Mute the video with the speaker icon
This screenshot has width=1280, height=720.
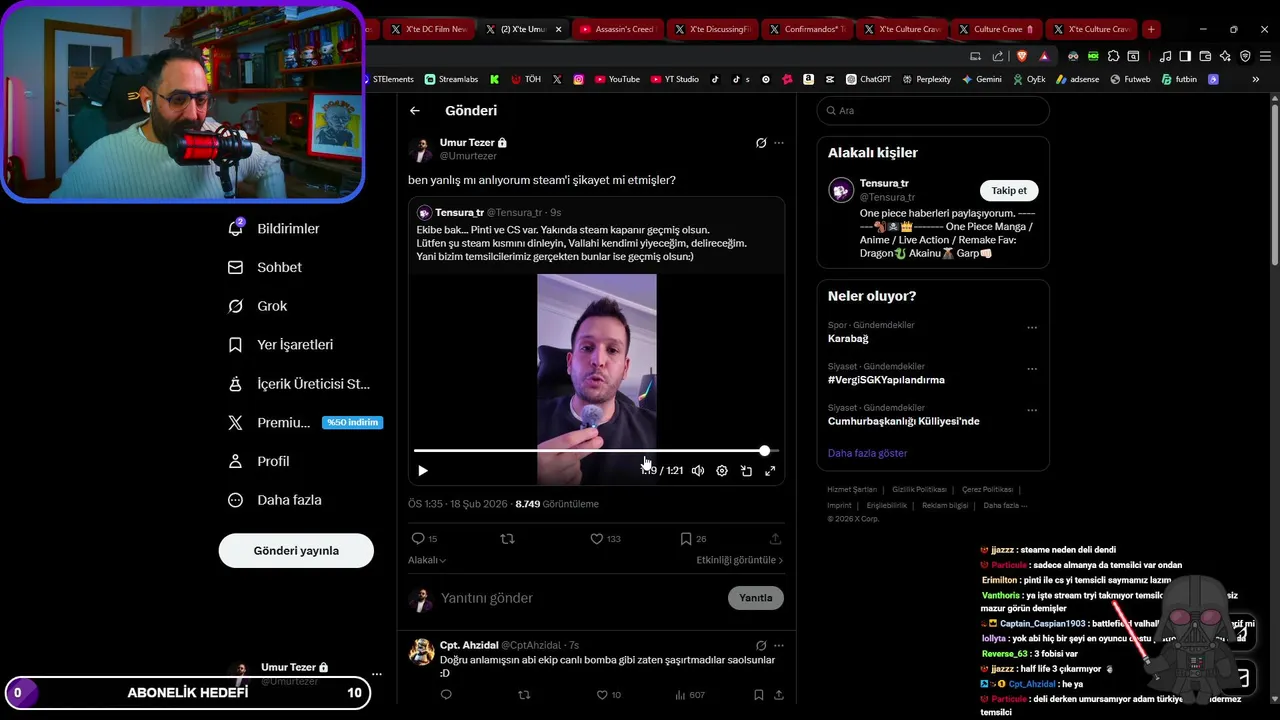[698, 471]
